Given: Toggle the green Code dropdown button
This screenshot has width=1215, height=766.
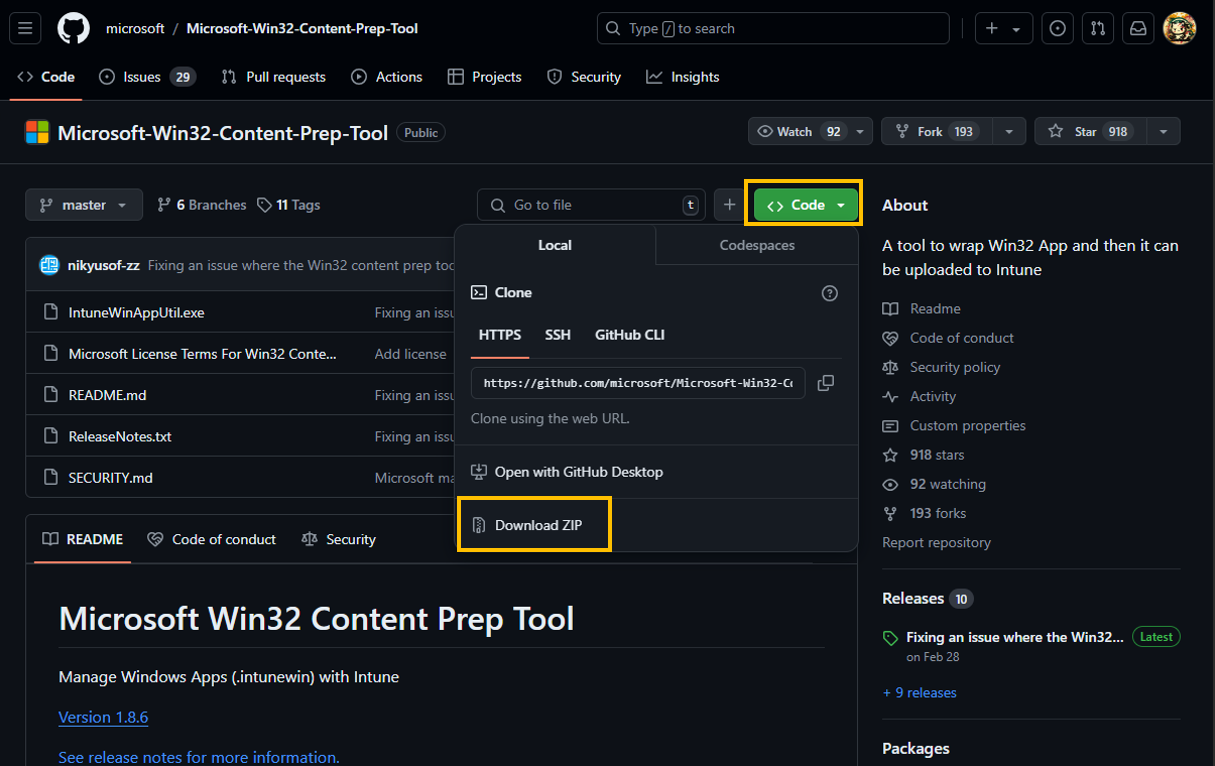Looking at the screenshot, I should (806, 205).
